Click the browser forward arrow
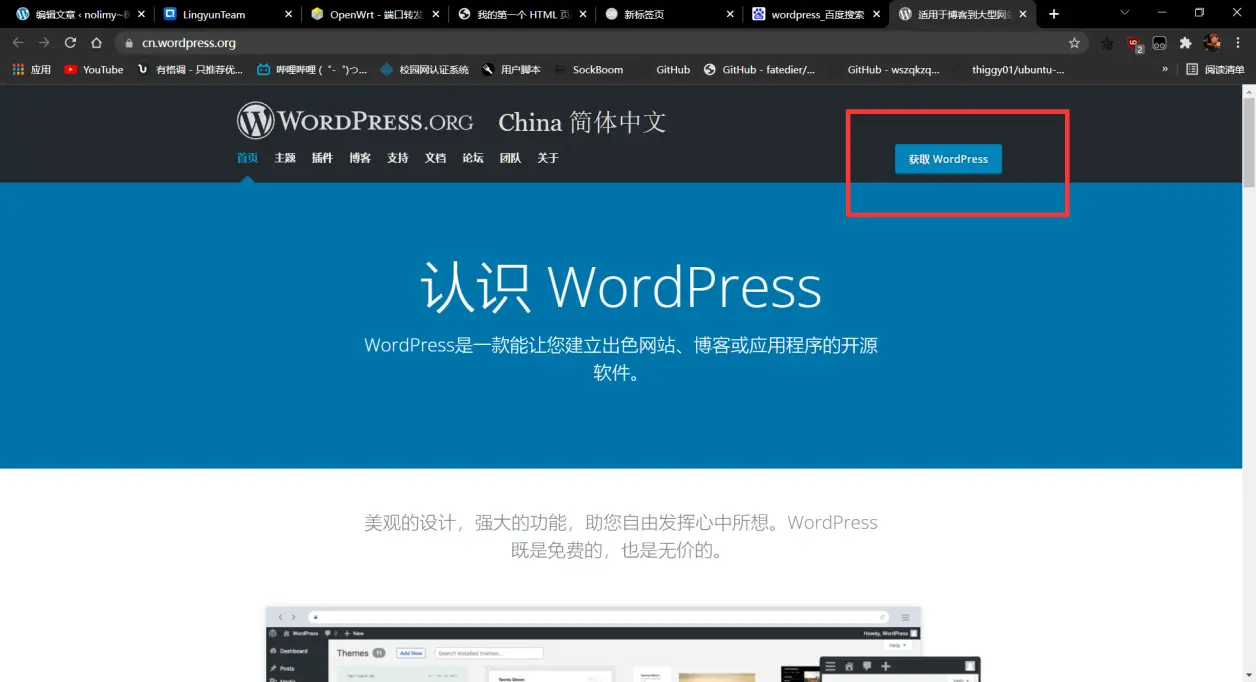This screenshot has width=1256, height=682. [x=44, y=43]
